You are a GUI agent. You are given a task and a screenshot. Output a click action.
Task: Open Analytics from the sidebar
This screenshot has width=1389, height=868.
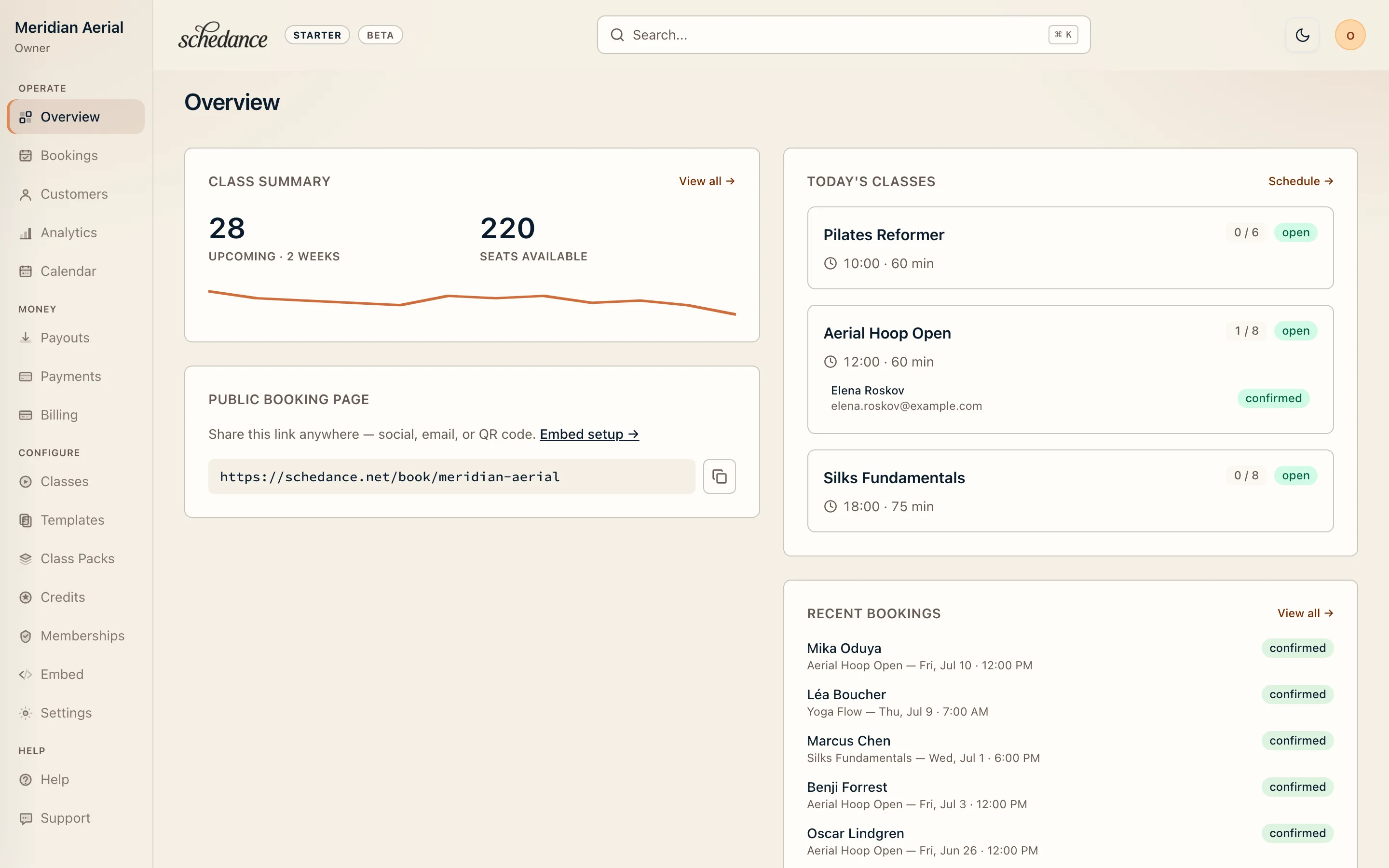(x=76, y=232)
